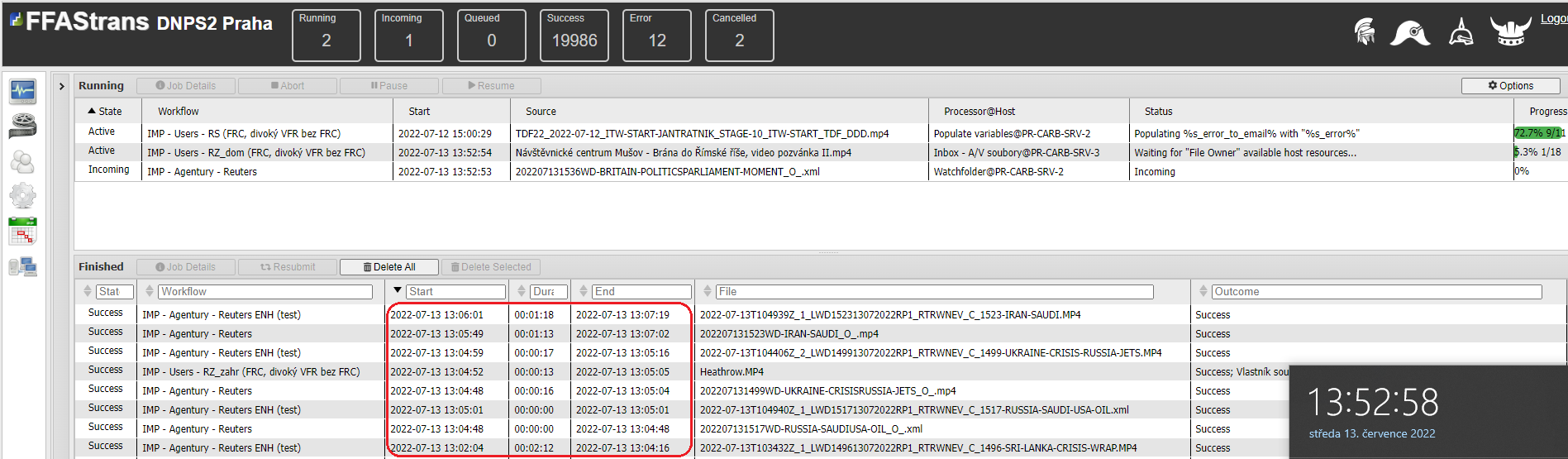Select finished file 202207131523WD-IRAN-SAUDI_O_.mp4
This screenshot has width=1568, height=459.
point(789,334)
